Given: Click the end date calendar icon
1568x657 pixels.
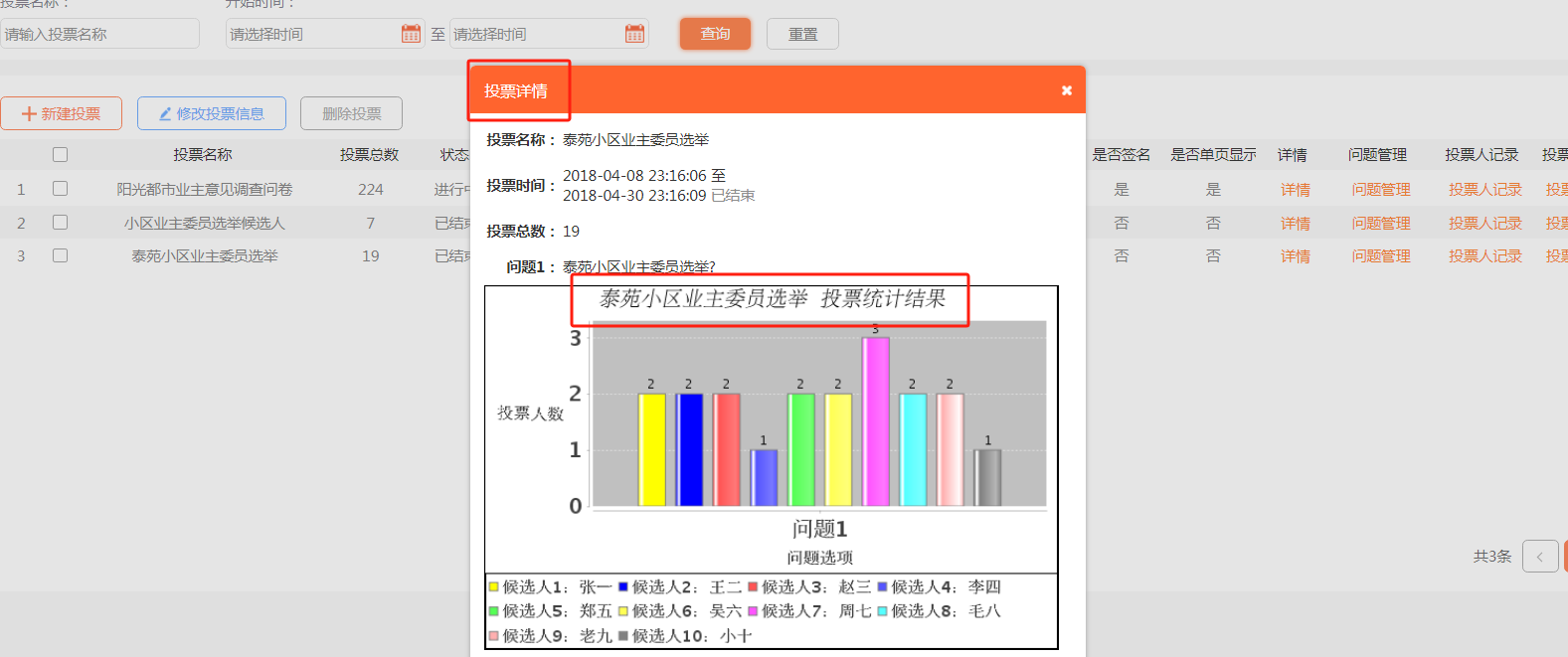Looking at the screenshot, I should click(x=634, y=34).
